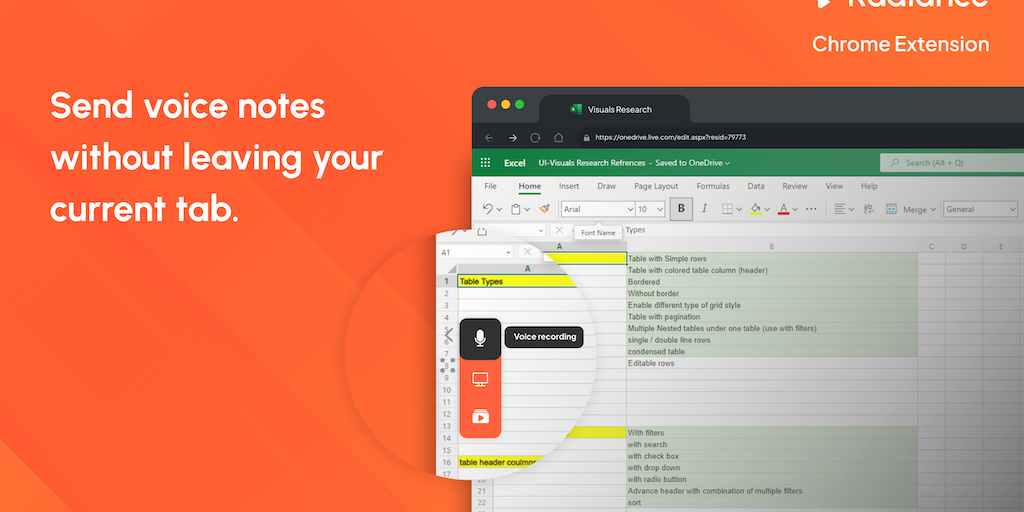Open the Help tab
The height and width of the screenshot is (512, 1024).
tap(869, 186)
